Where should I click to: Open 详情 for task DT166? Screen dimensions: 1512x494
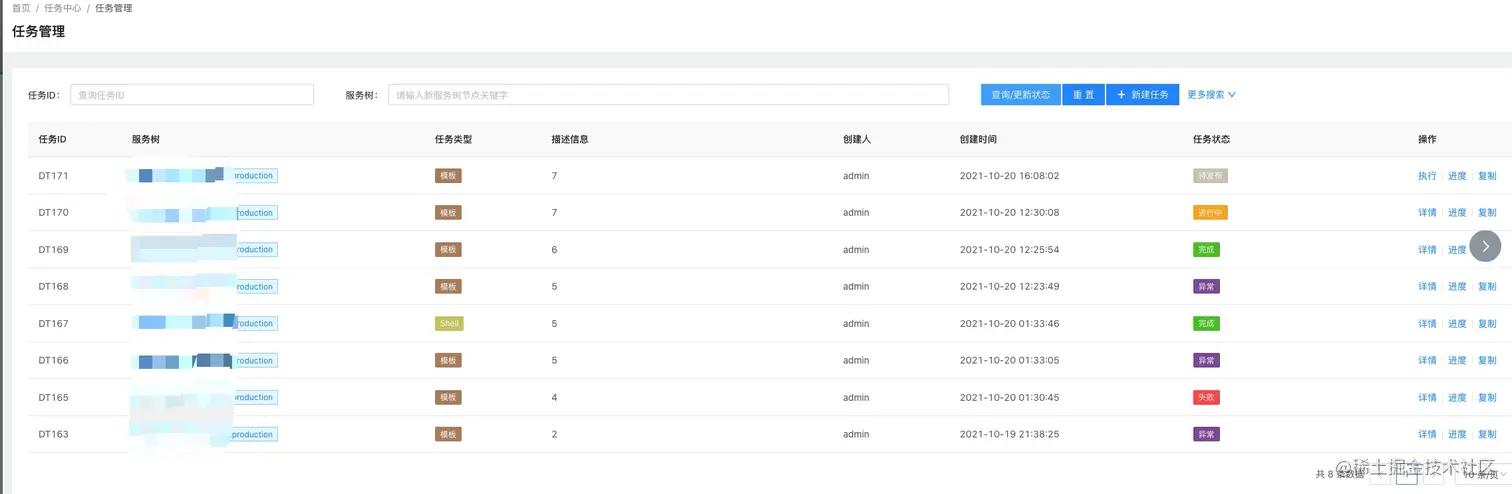pos(1427,361)
